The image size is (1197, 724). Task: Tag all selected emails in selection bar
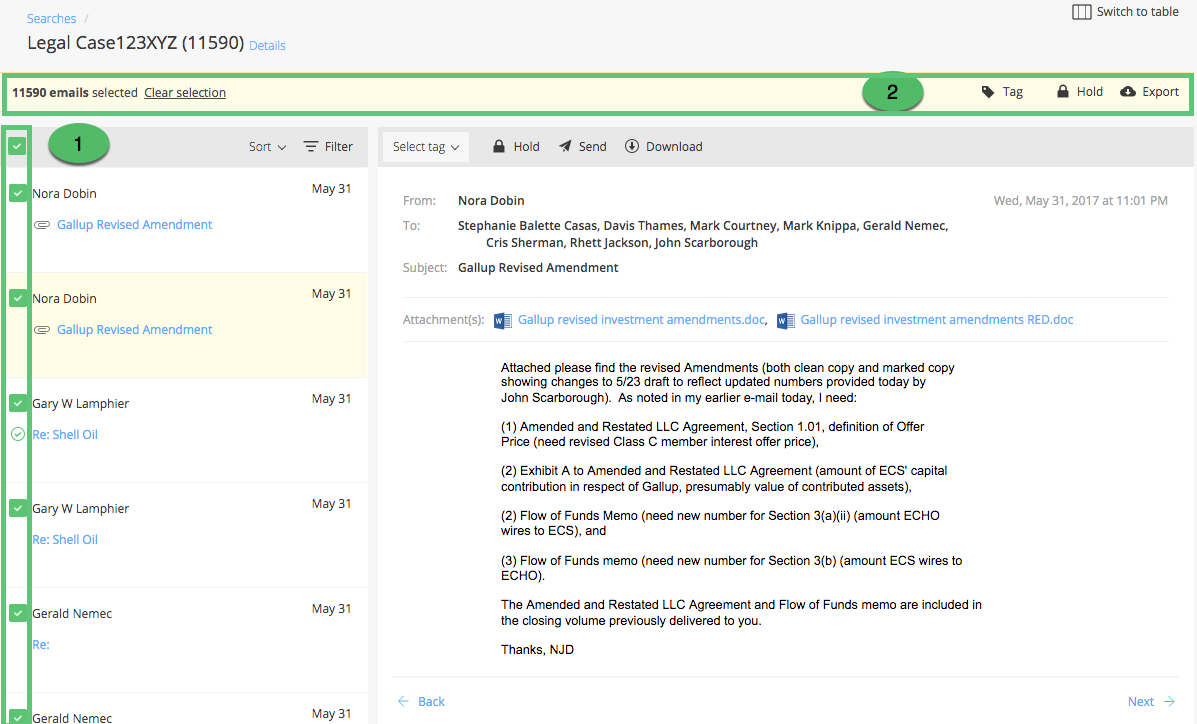tap(1002, 92)
